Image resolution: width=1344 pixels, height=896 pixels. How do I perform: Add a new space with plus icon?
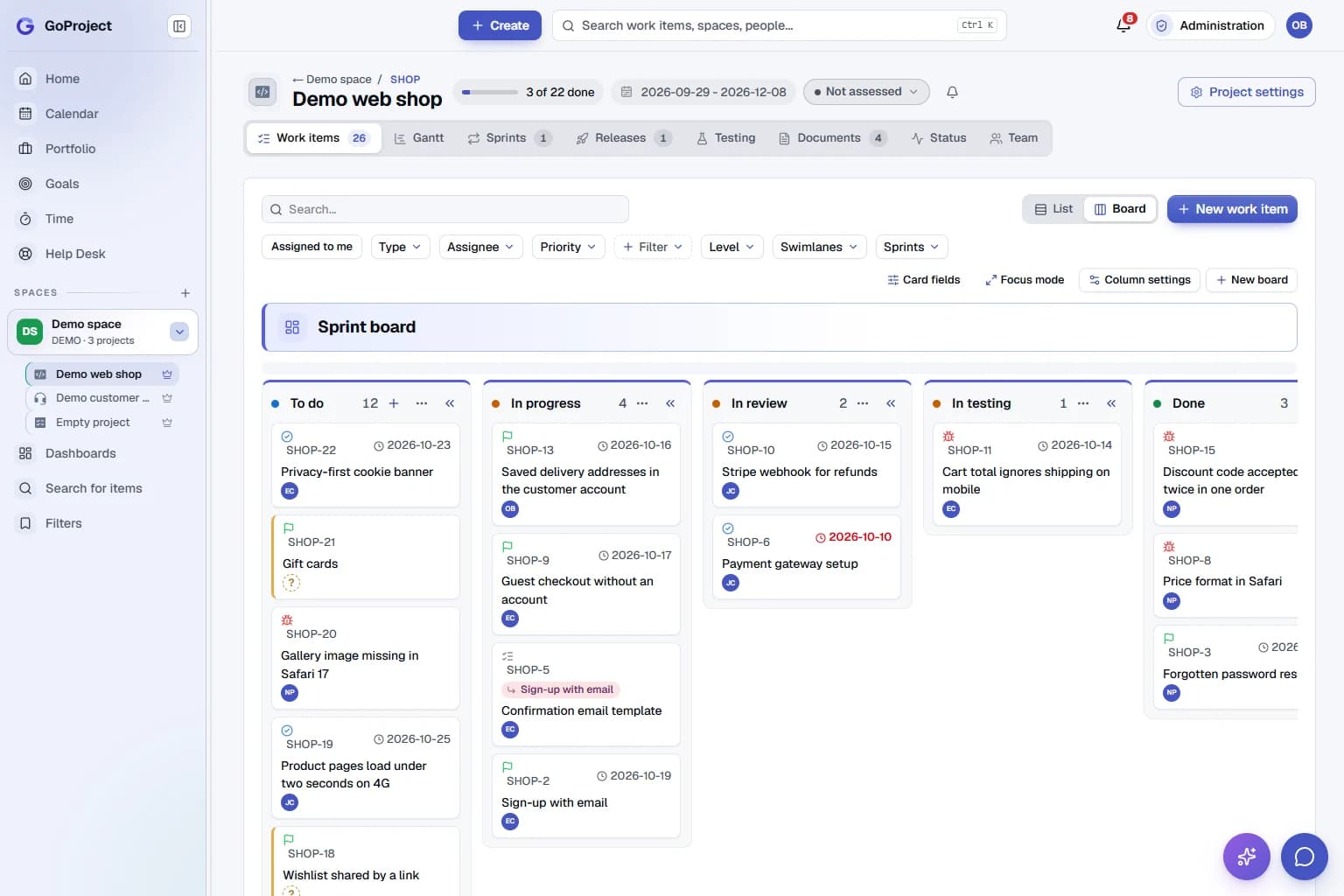[x=185, y=293]
